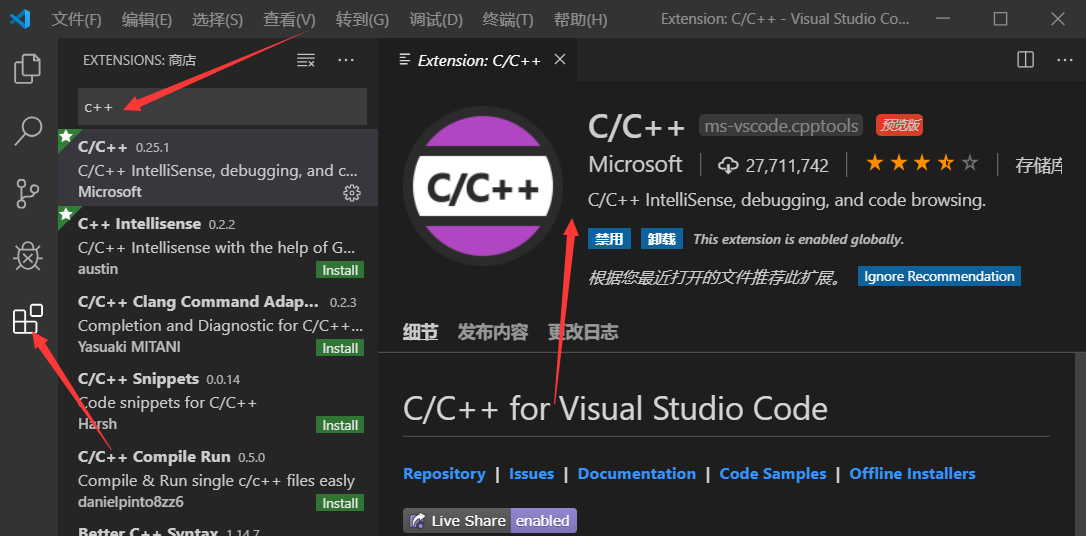Open the Debug view bug icon
Viewport: 1086px width, 536px height.
(28, 257)
